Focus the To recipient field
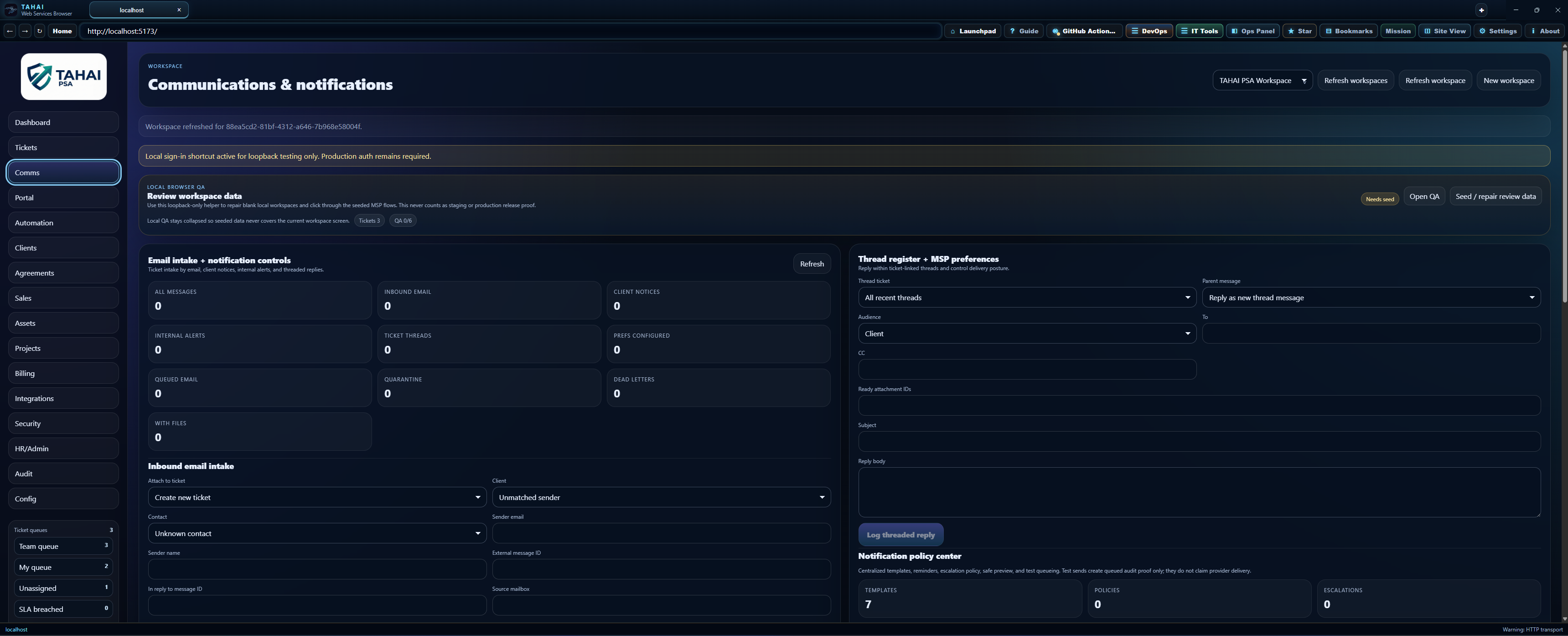Viewport: 1568px width, 636px height. coord(1371,333)
